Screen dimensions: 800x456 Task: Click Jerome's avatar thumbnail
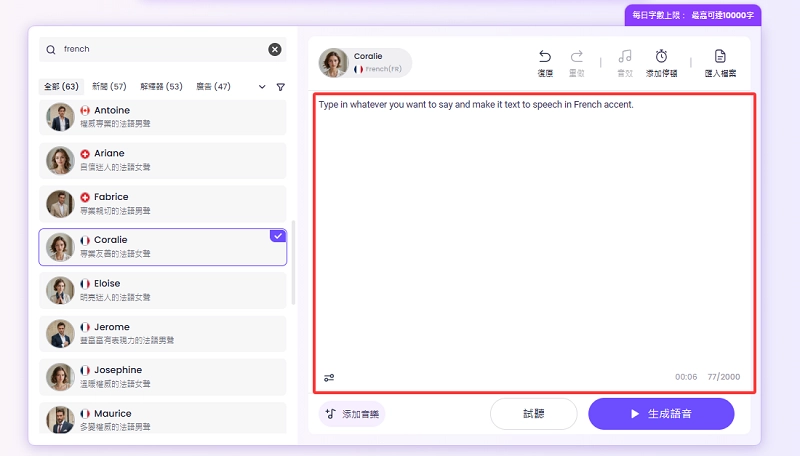[60, 334]
